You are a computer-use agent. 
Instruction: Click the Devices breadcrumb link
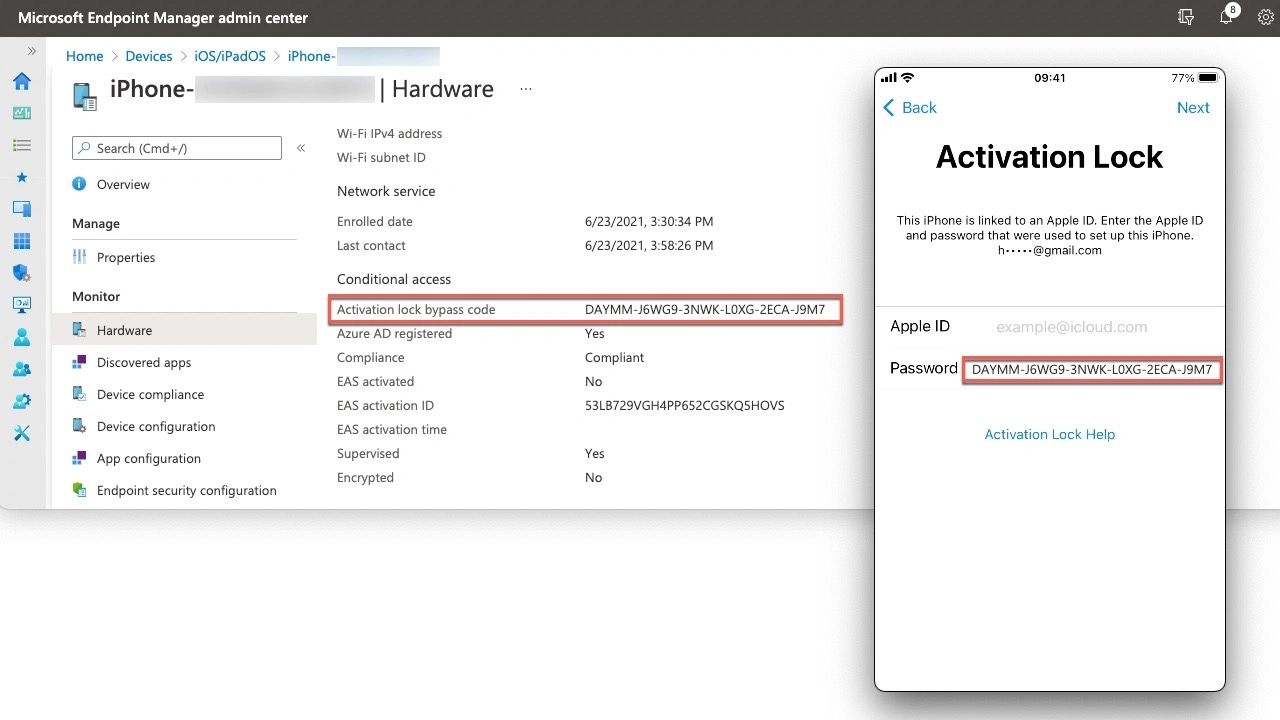click(x=149, y=56)
